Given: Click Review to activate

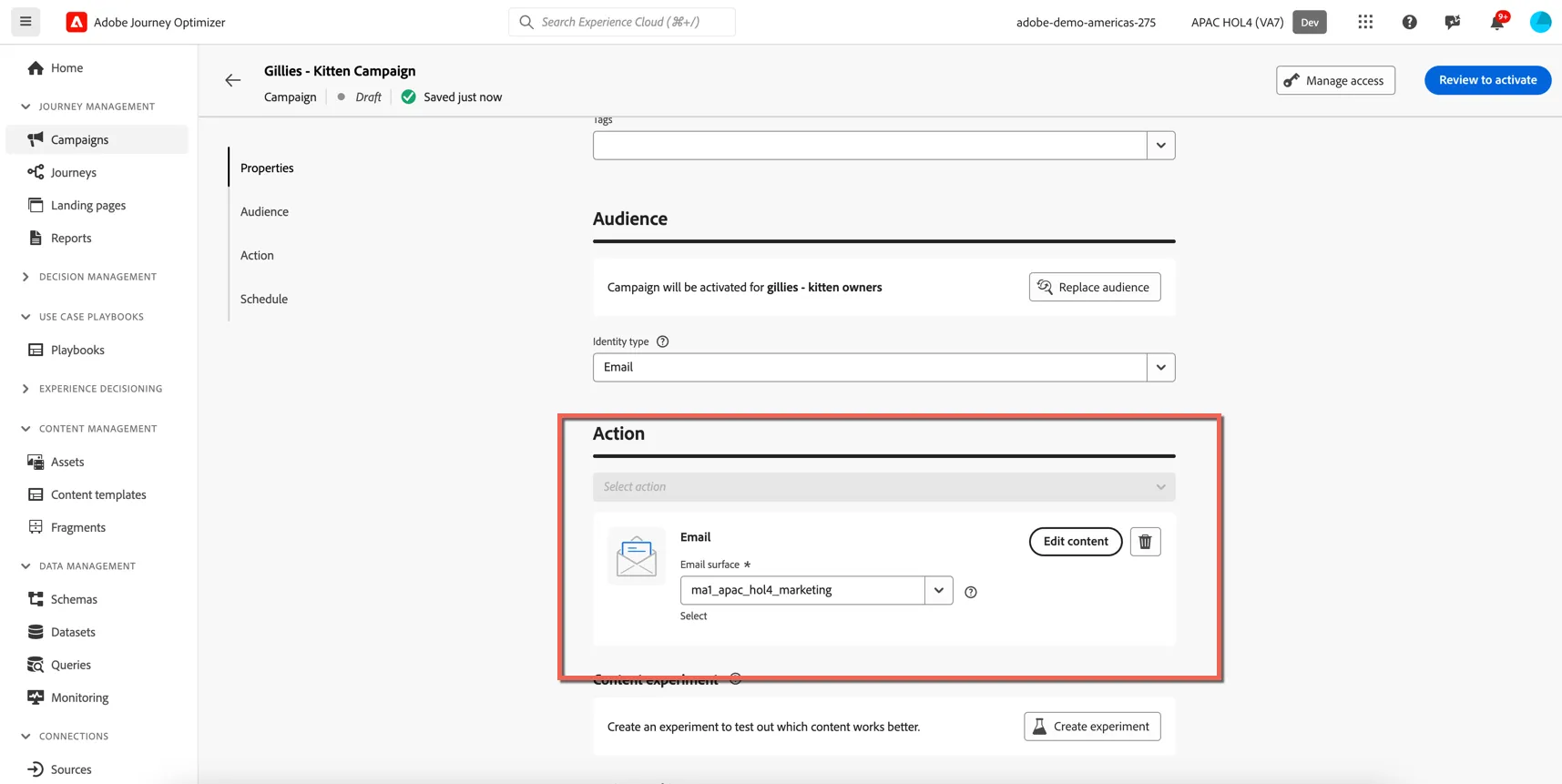Looking at the screenshot, I should click(x=1487, y=80).
